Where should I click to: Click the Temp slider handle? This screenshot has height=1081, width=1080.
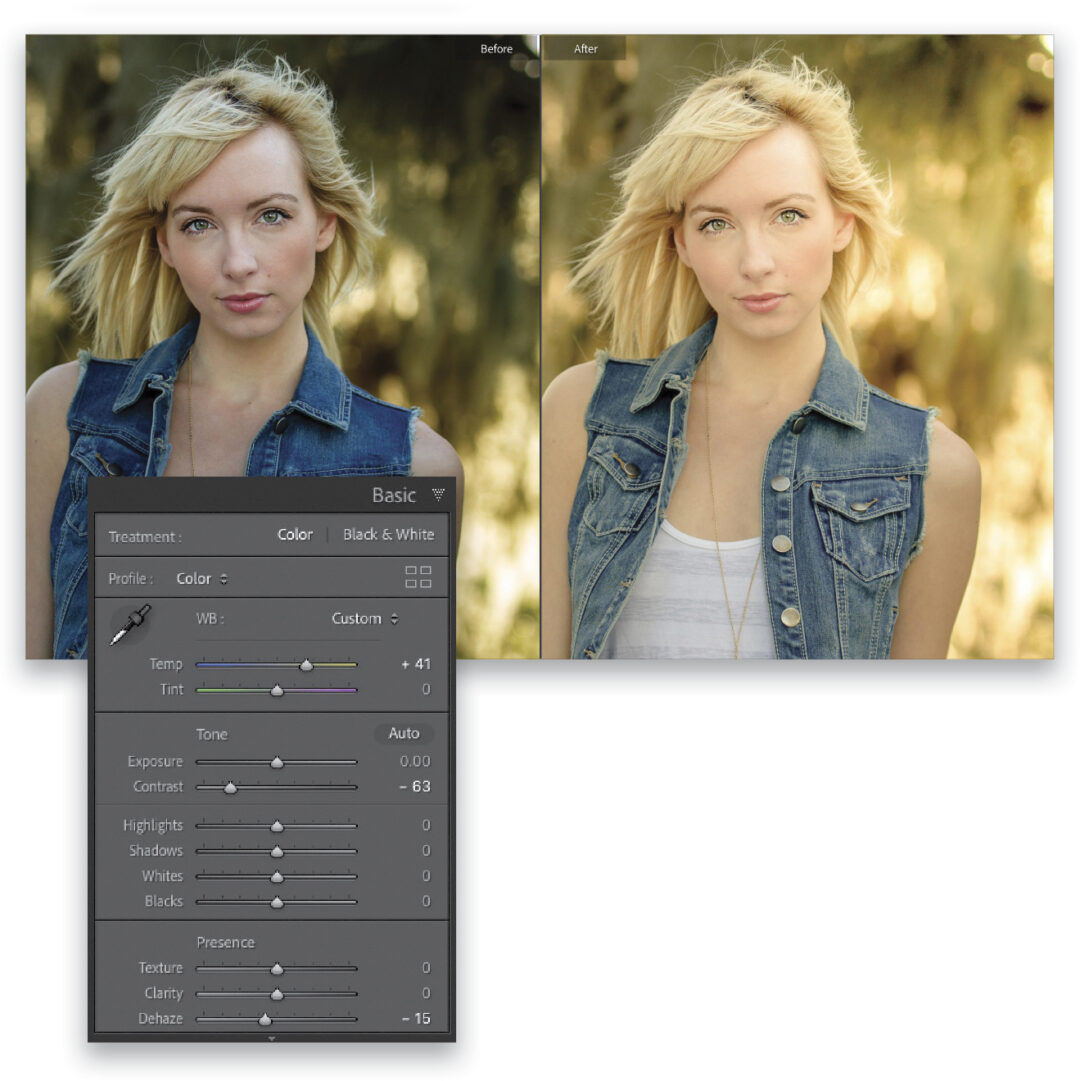pyautogui.click(x=306, y=663)
